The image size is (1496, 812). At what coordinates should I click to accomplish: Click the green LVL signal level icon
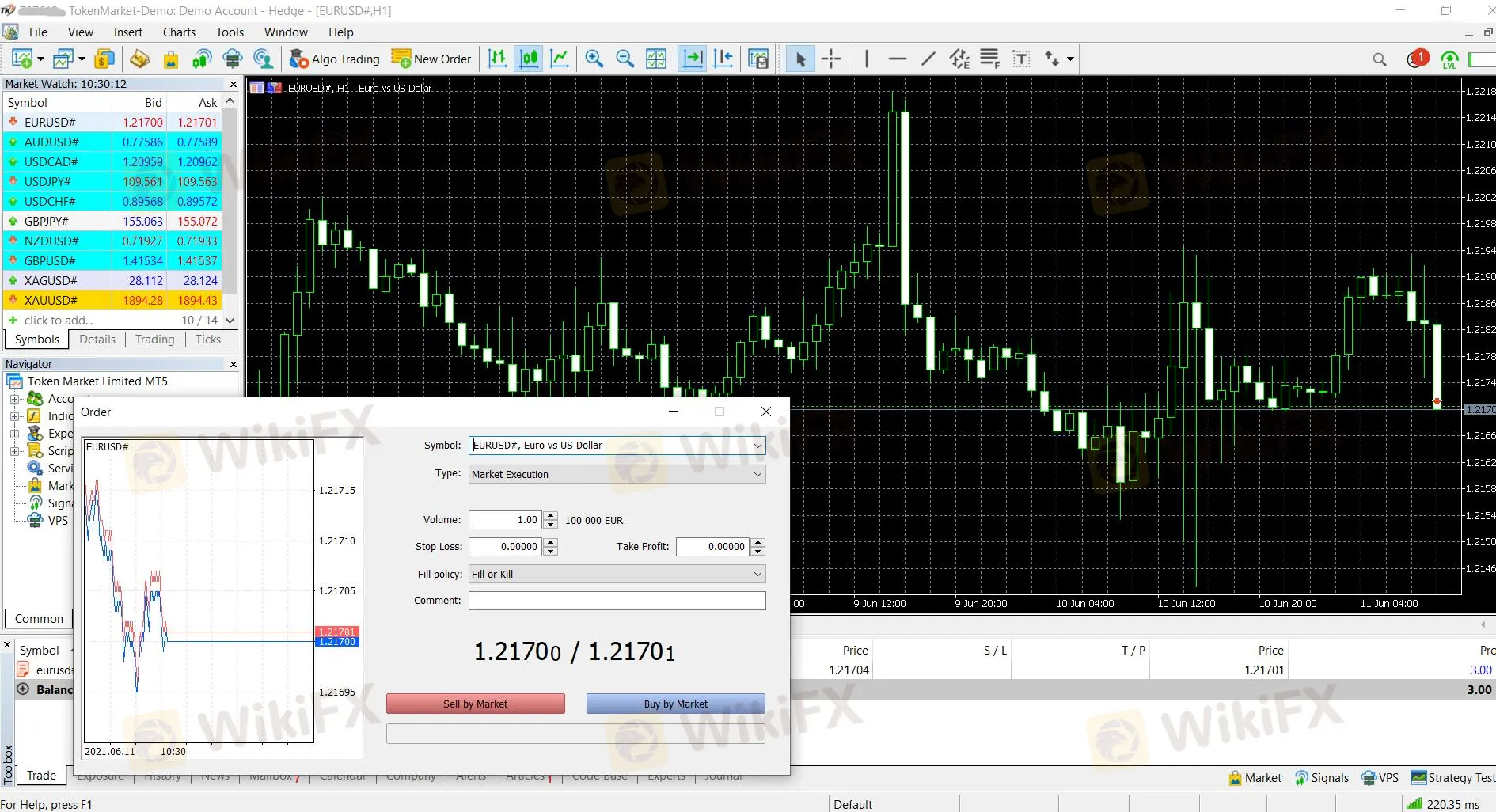(x=1449, y=59)
